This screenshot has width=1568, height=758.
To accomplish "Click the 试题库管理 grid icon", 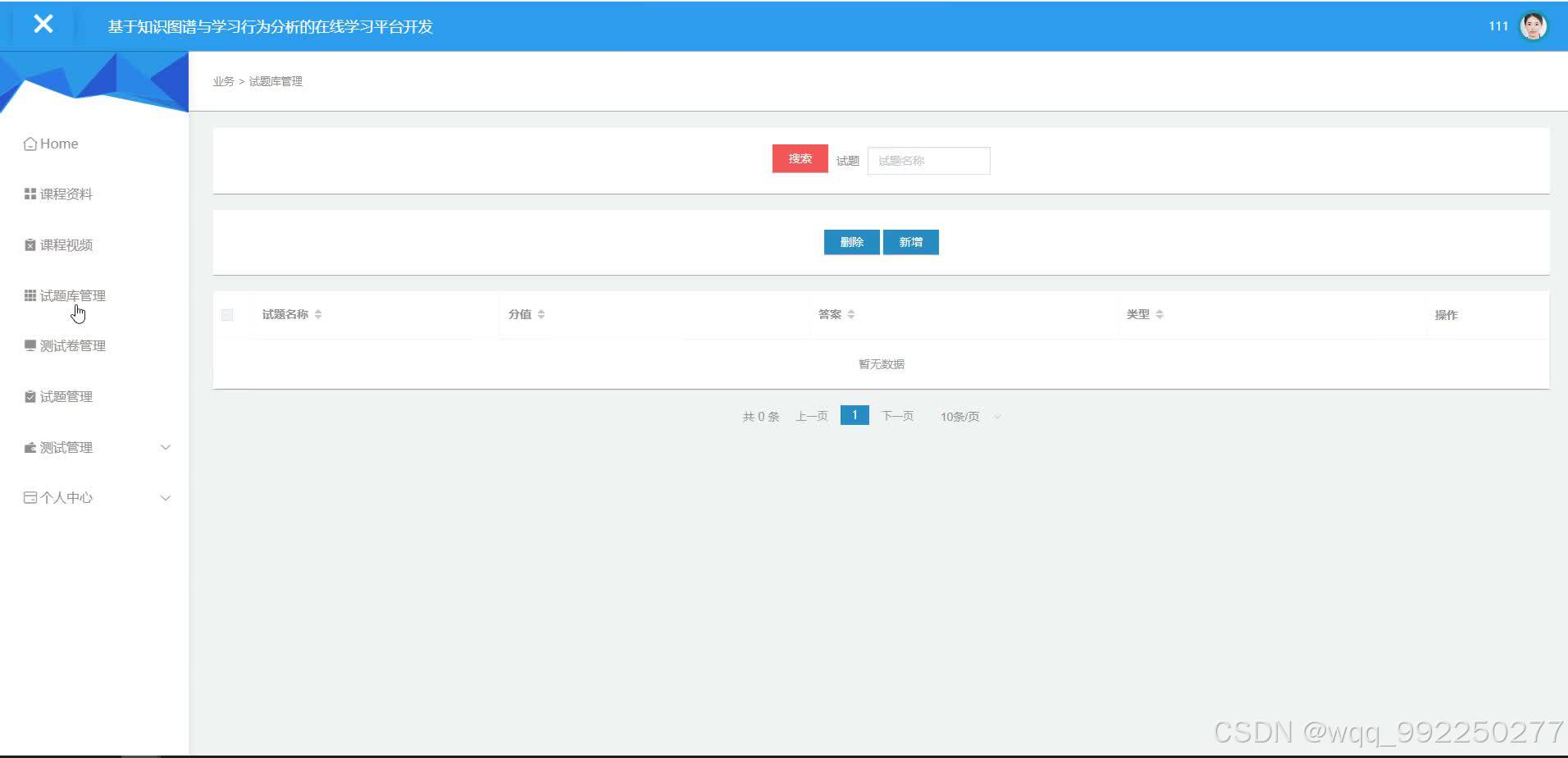I will coord(30,295).
